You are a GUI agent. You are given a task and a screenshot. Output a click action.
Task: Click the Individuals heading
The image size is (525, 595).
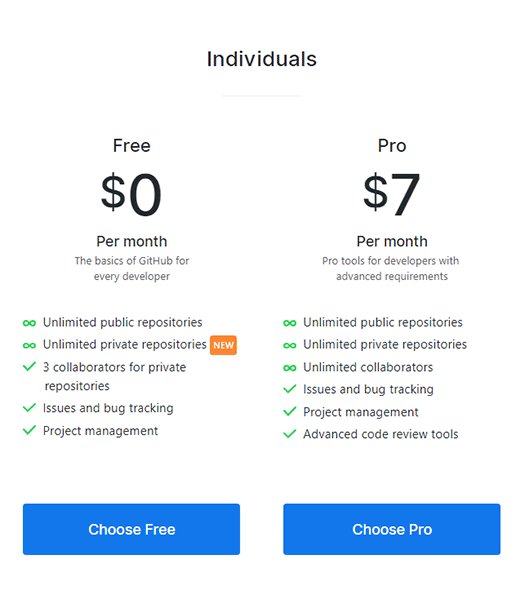coord(262,59)
